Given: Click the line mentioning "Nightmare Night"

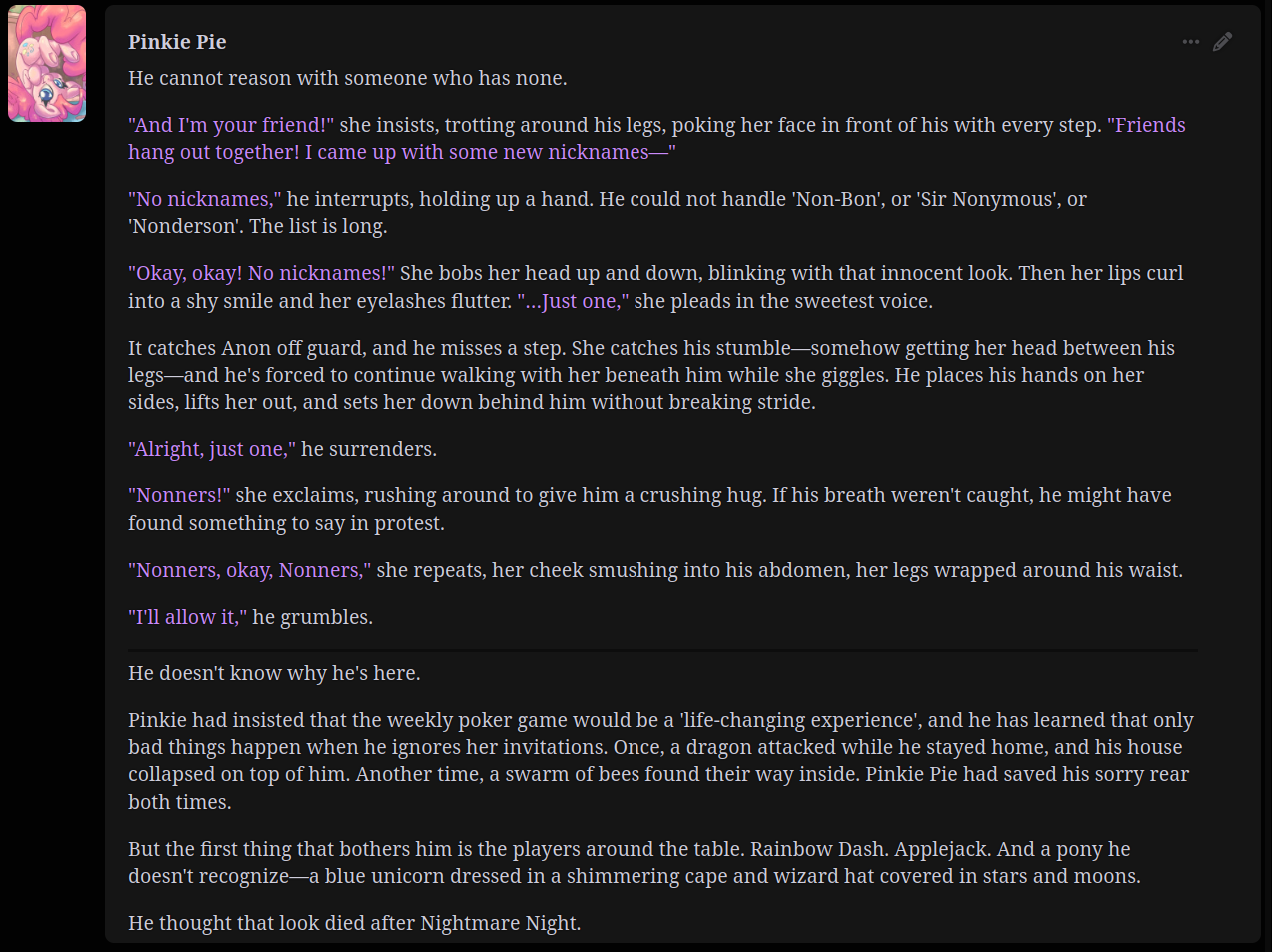Looking at the screenshot, I should [x=354, y=923].
